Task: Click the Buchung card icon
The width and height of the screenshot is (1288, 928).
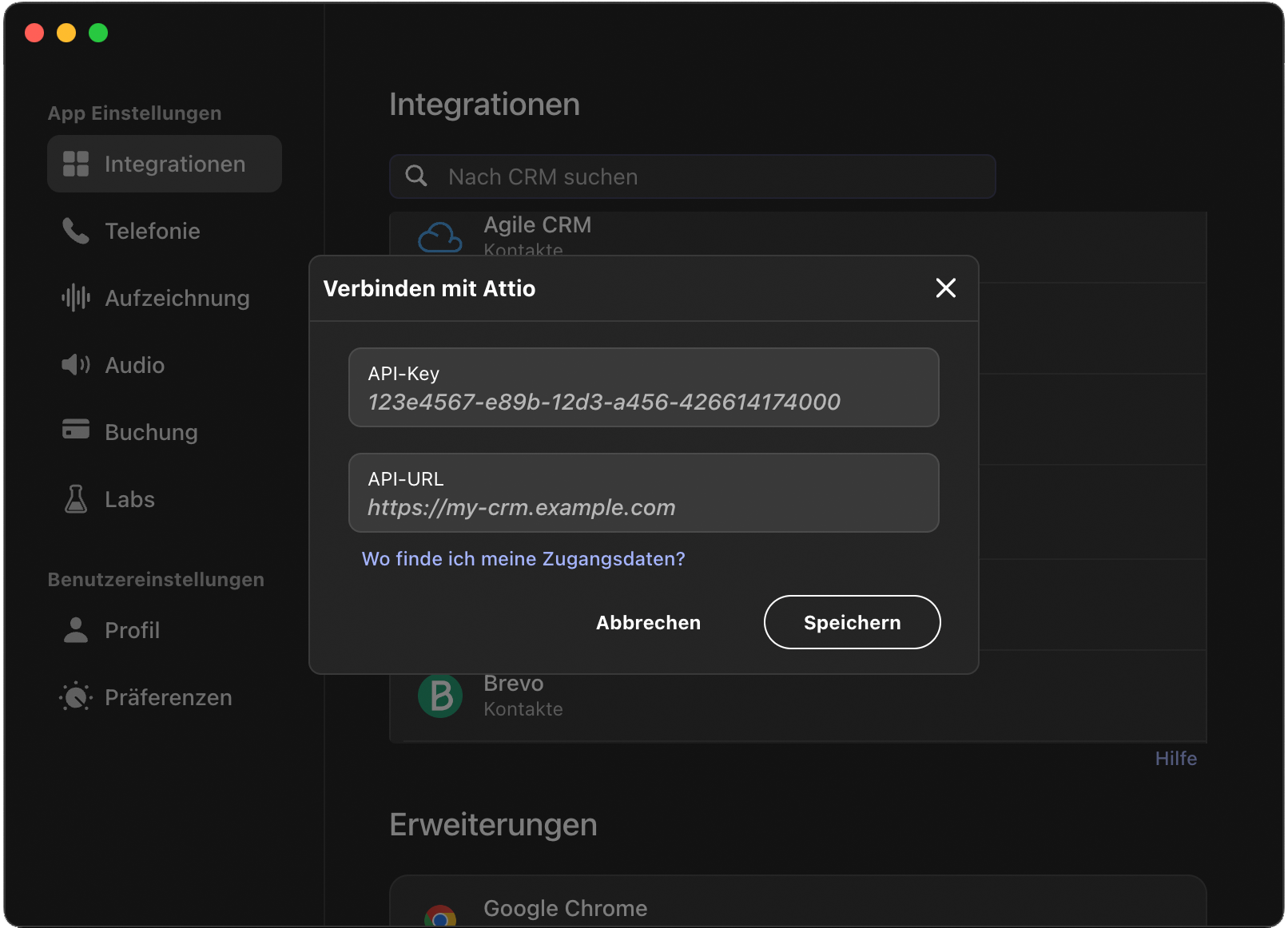Action: click(x=76, y=429)
